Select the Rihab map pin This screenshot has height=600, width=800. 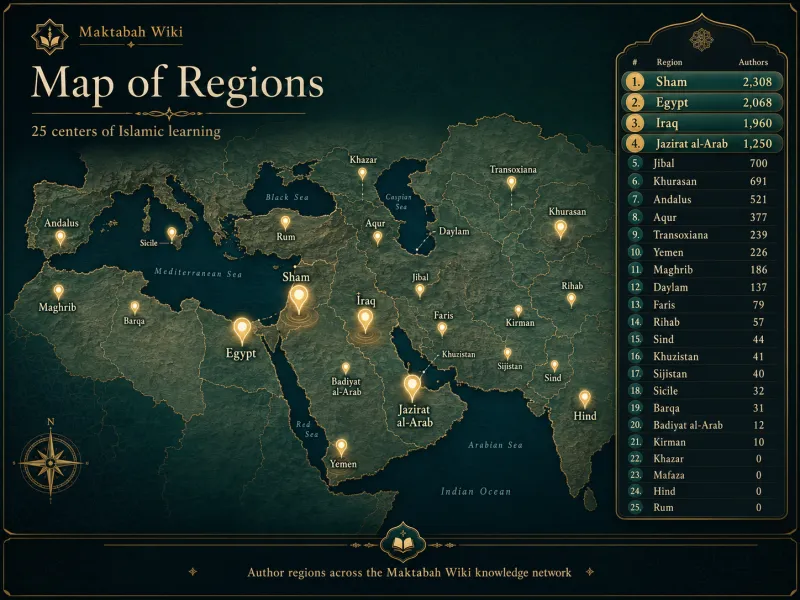(571, 299)
